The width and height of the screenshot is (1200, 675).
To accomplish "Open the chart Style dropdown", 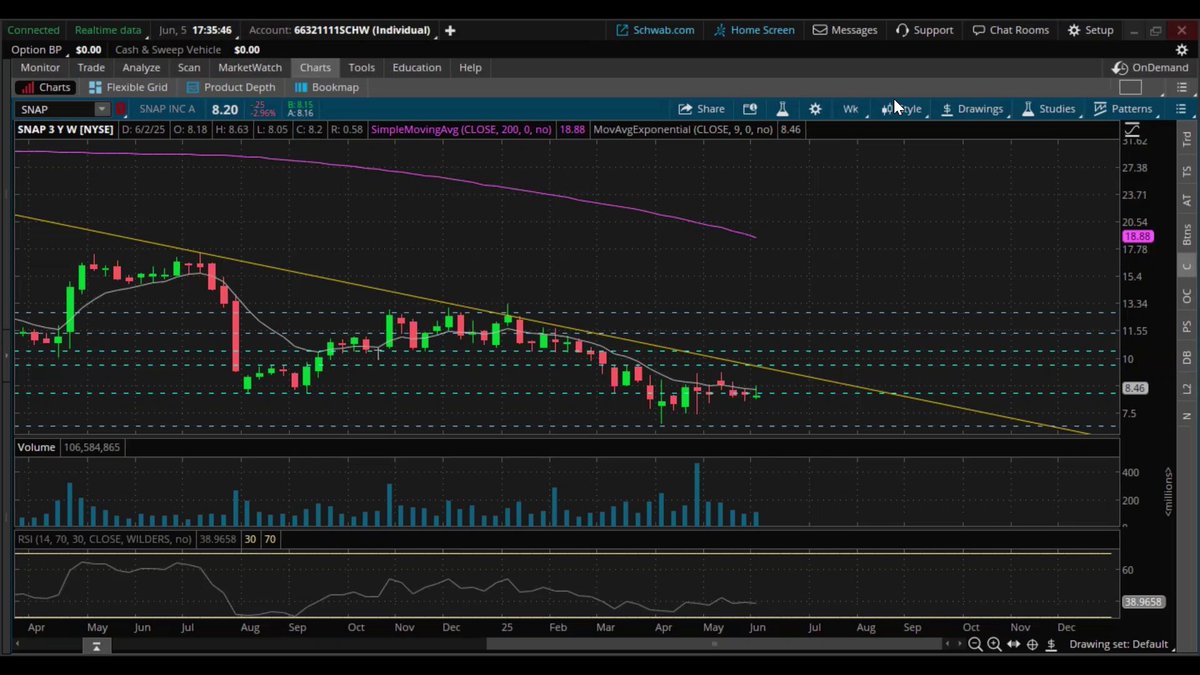I will pyautogui.click(x=902, y=109).
